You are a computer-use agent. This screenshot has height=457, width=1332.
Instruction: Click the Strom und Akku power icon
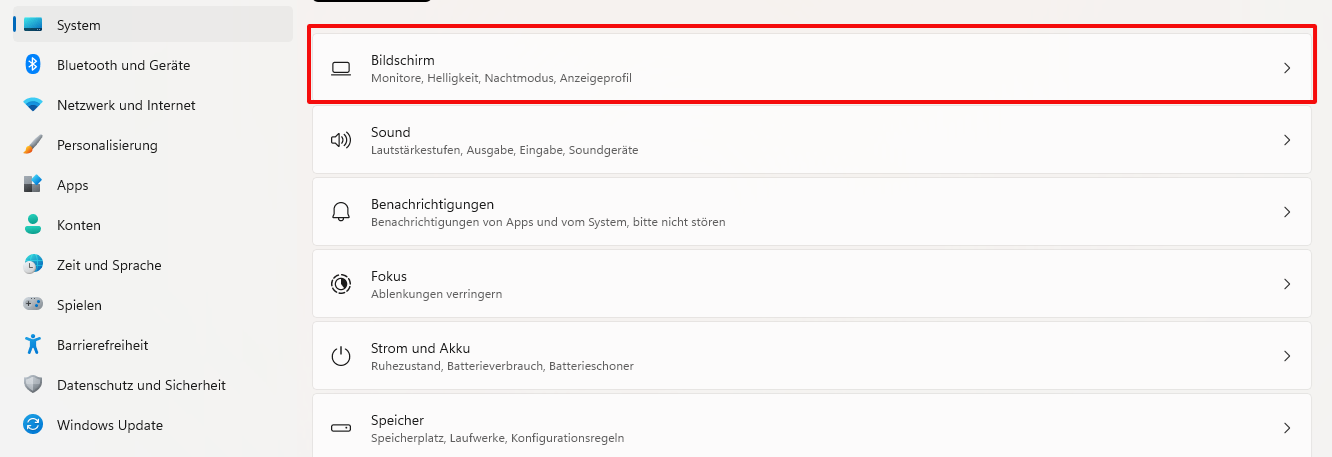341,356
